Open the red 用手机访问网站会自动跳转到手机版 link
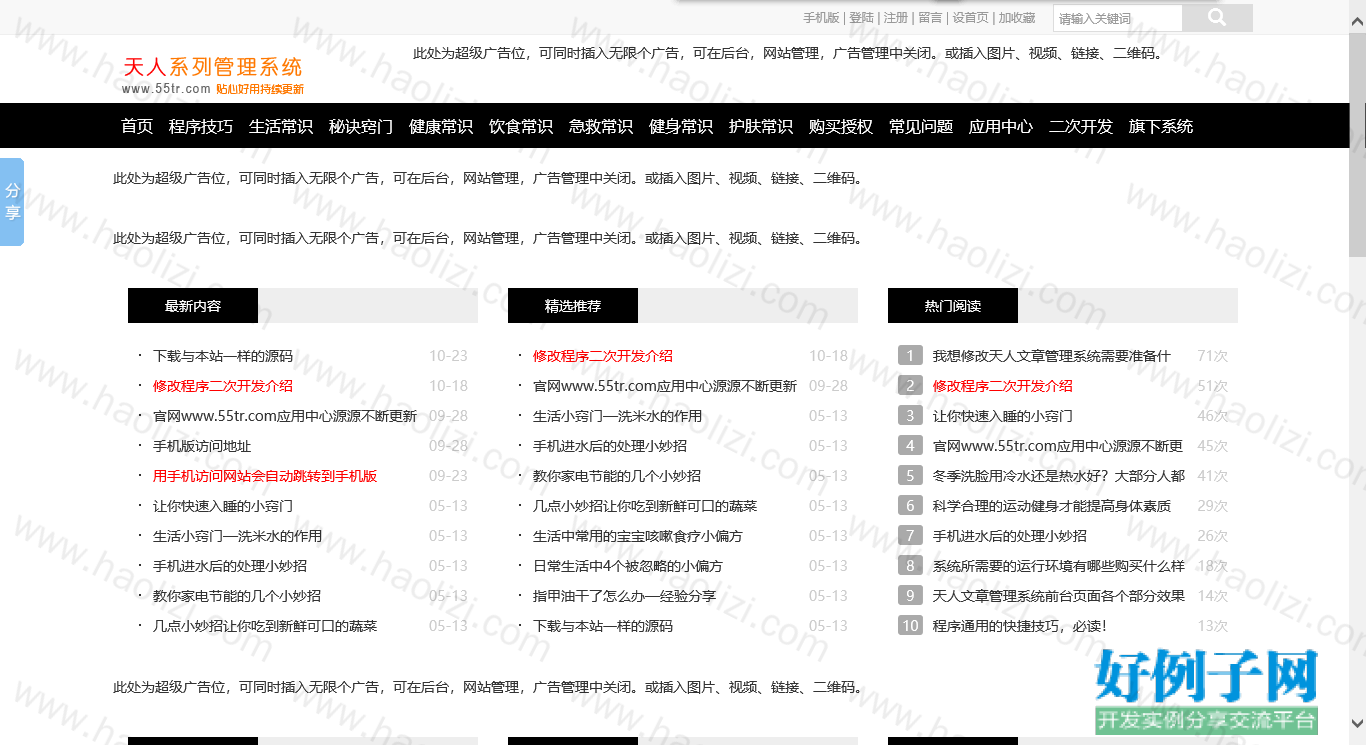This screenshot has height=745, width=1366. pyautogui.click(x=265, y=476)
